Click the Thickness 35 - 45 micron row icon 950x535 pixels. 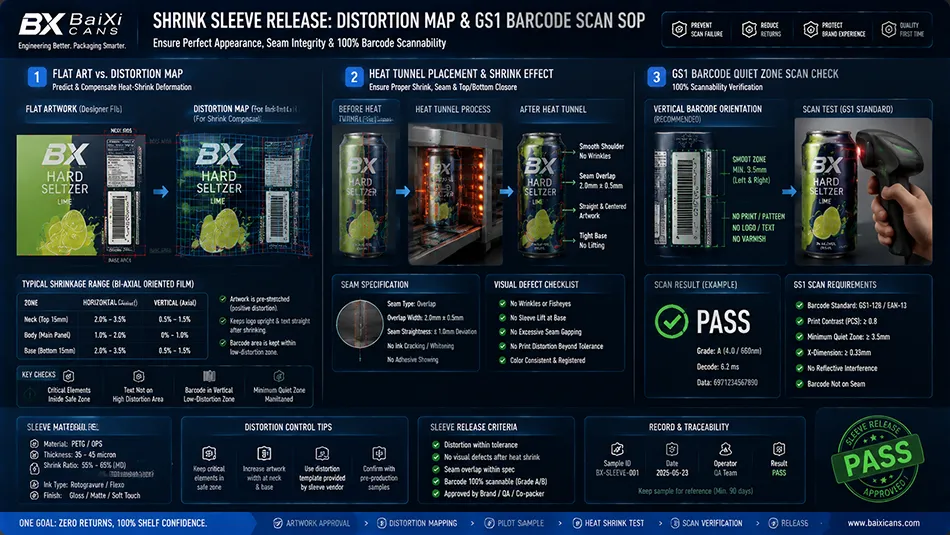point(34,454)
